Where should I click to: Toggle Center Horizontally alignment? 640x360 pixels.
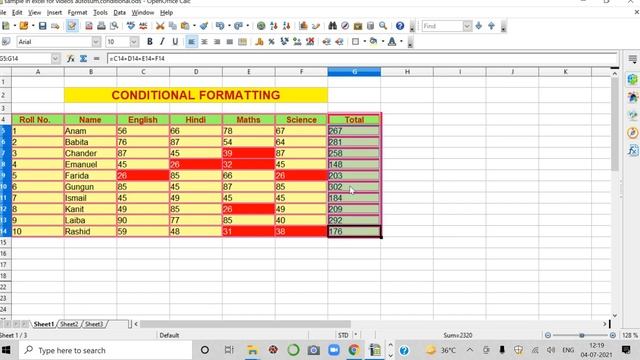coord(204,42)
